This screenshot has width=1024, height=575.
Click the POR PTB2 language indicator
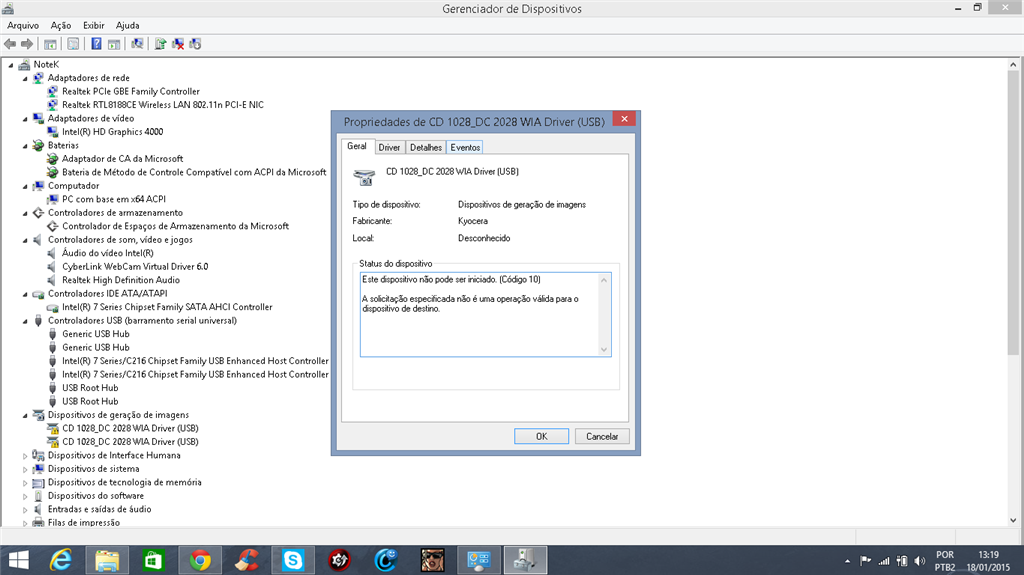coord(945,561)
